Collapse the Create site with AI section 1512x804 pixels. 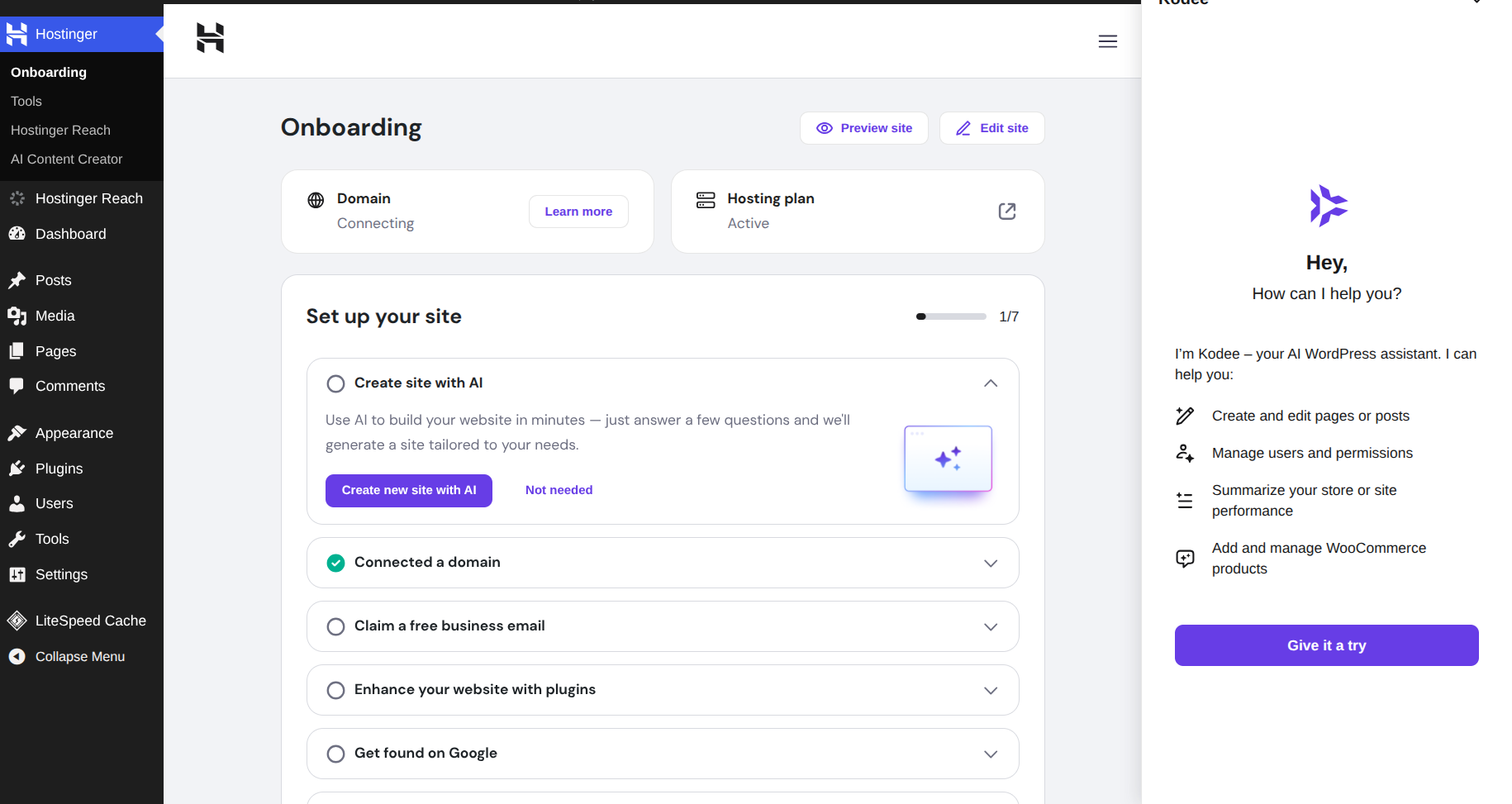(x=991, y=383)
